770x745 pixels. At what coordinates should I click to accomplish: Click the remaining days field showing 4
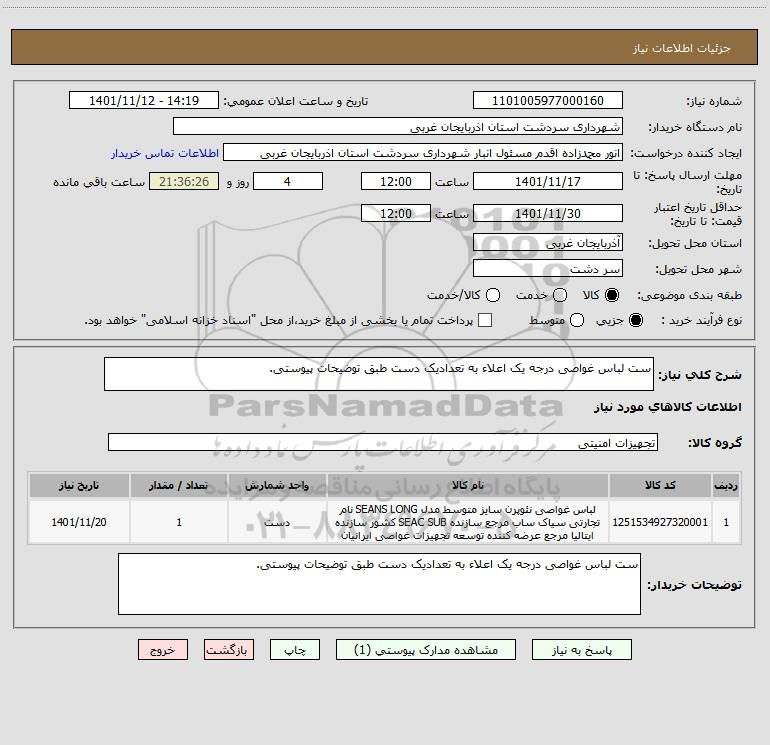tap(288, 181)
